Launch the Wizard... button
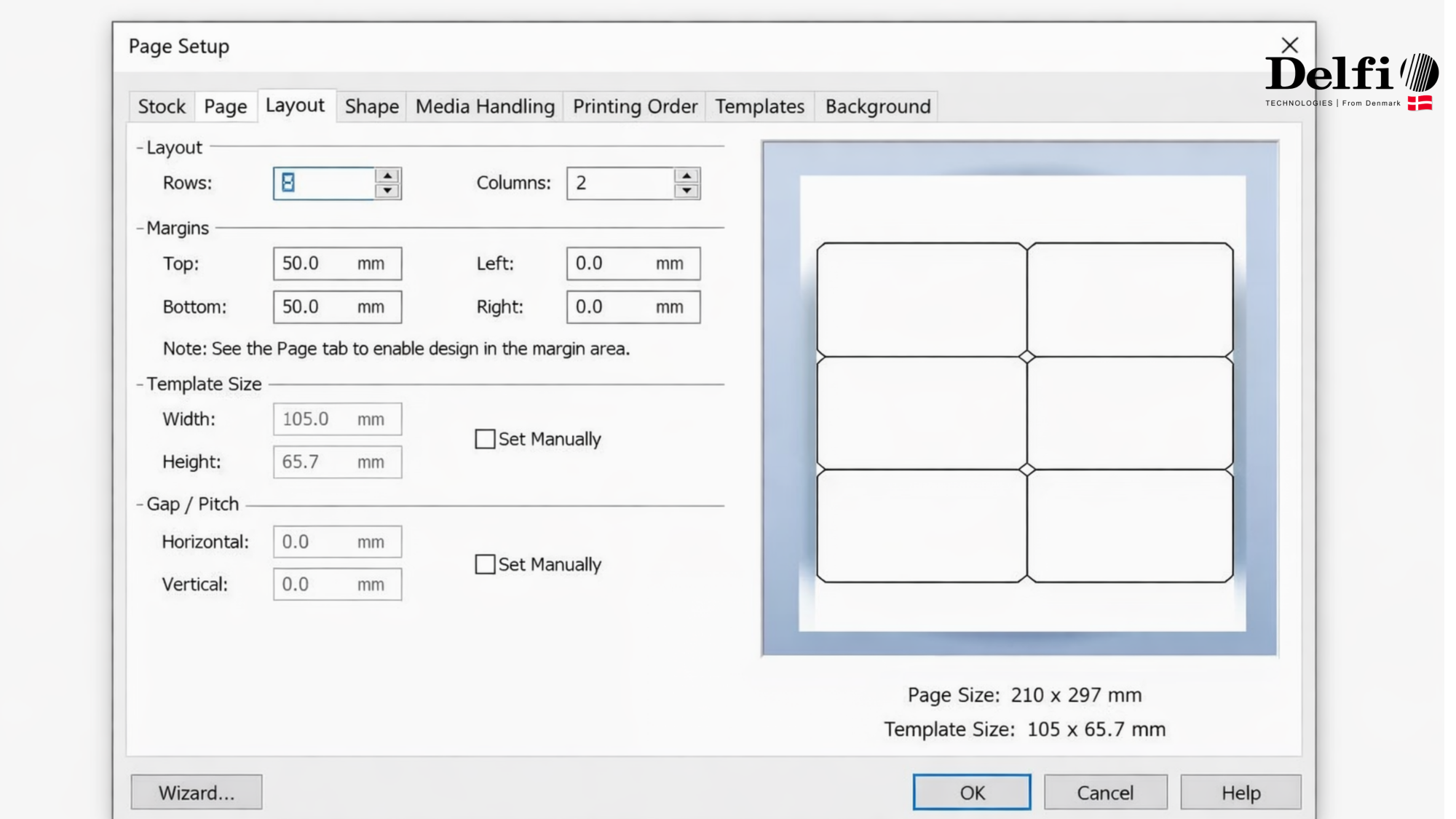The width and height of the screenshot is (1456, 819). (x=197, y=792)
